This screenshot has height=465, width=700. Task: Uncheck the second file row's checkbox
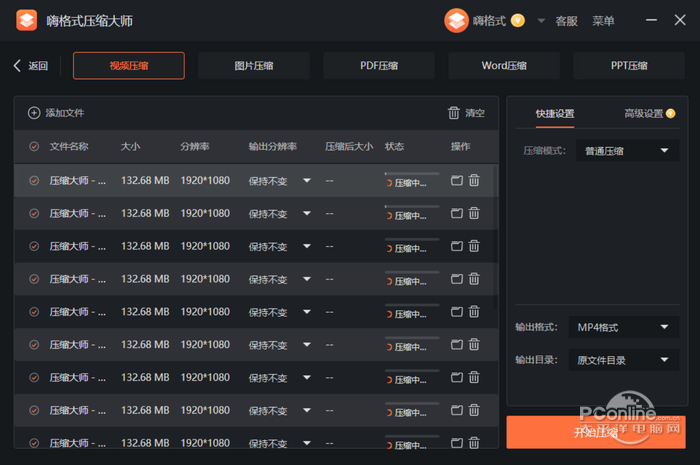34,213
